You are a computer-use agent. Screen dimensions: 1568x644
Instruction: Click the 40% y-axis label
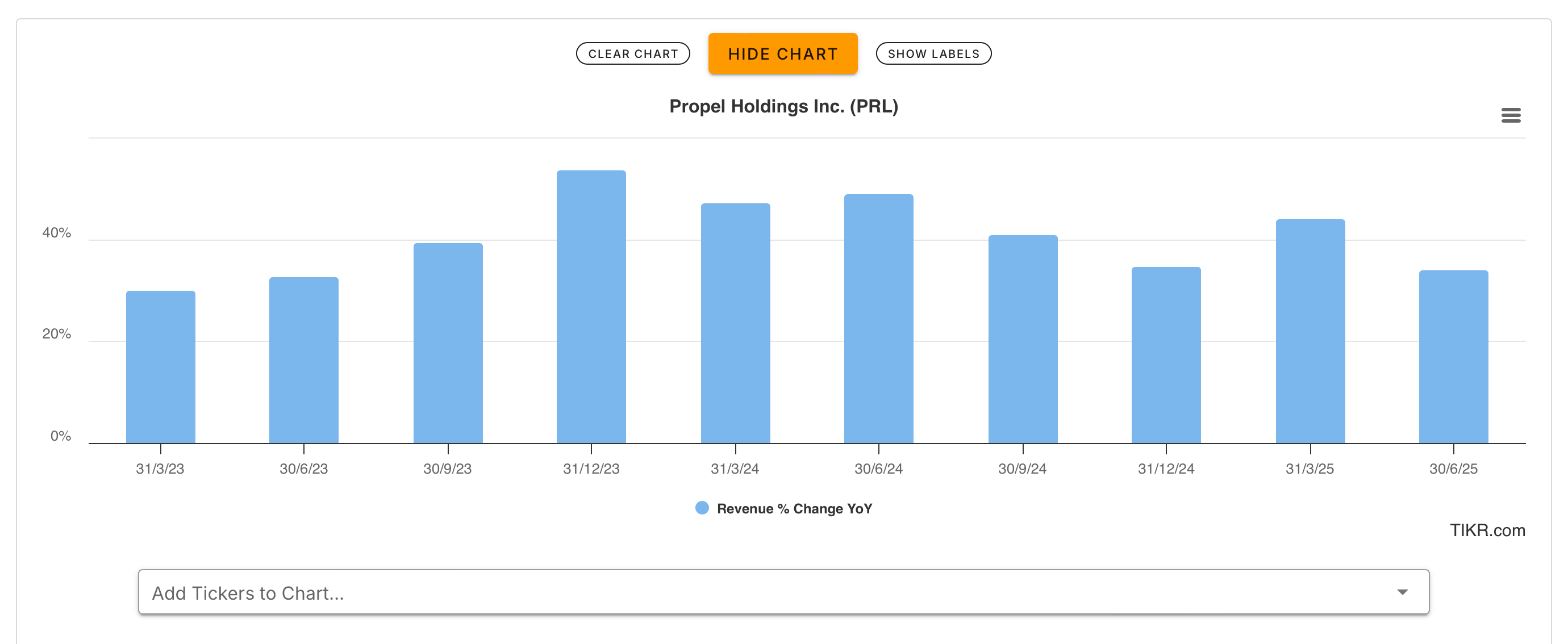coord(57,232)
